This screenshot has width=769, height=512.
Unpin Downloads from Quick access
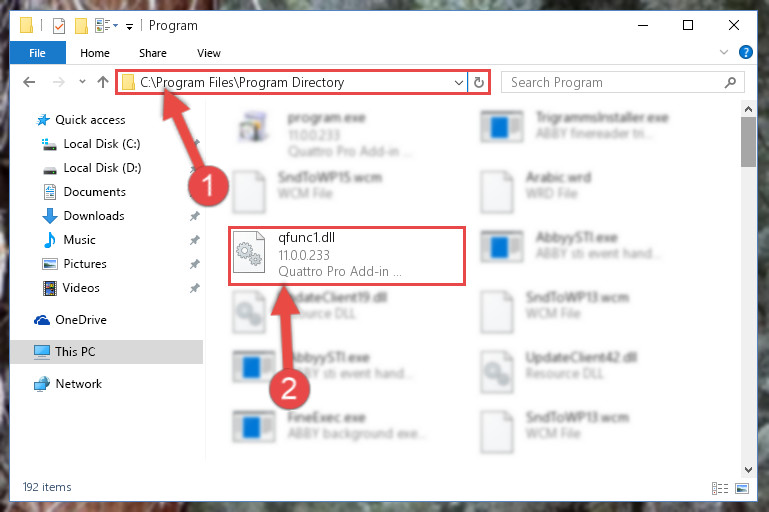pyautogui.click(x=195, y=216)
